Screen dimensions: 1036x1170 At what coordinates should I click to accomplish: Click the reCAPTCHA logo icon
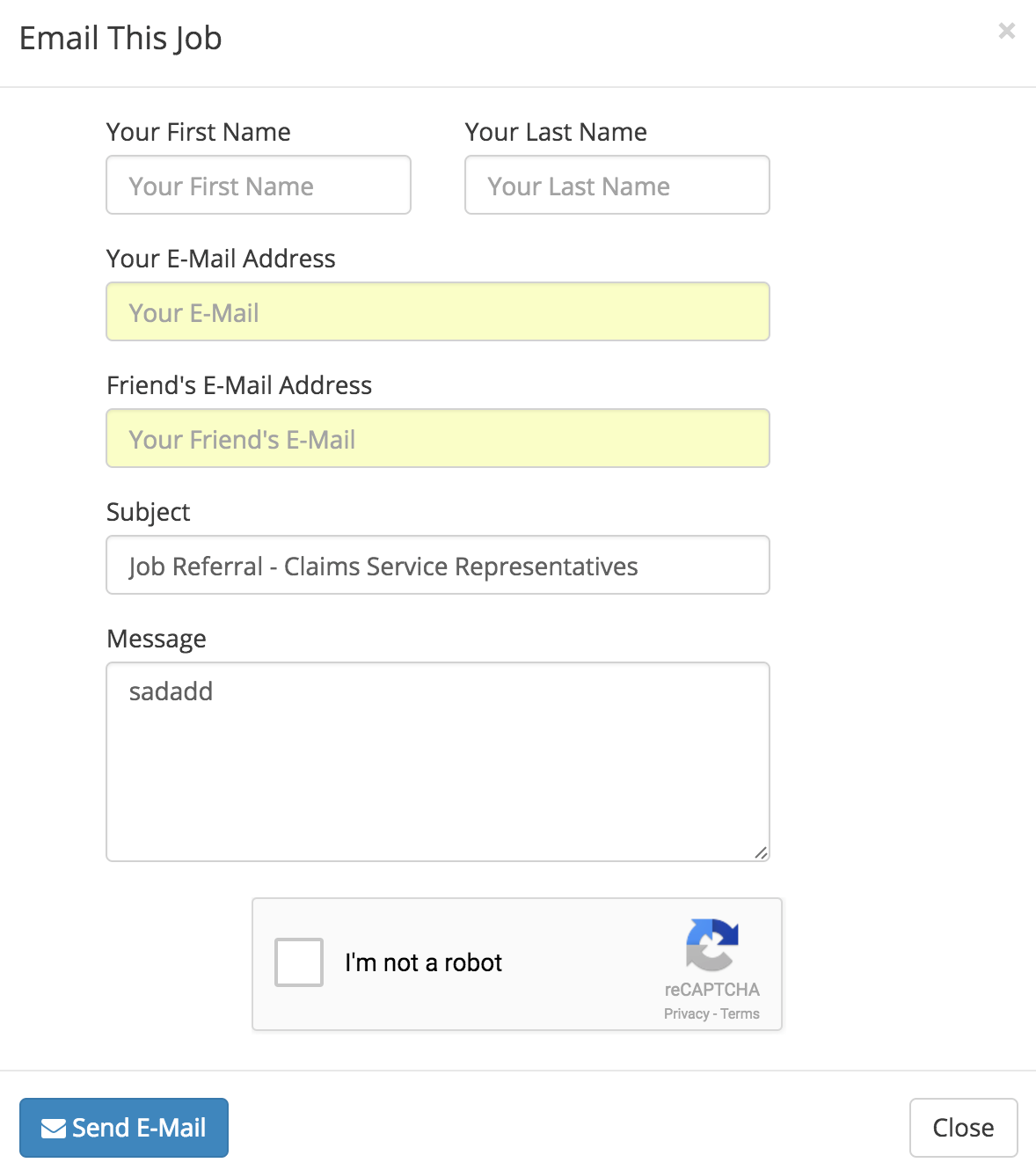click(x=711, y=945)
